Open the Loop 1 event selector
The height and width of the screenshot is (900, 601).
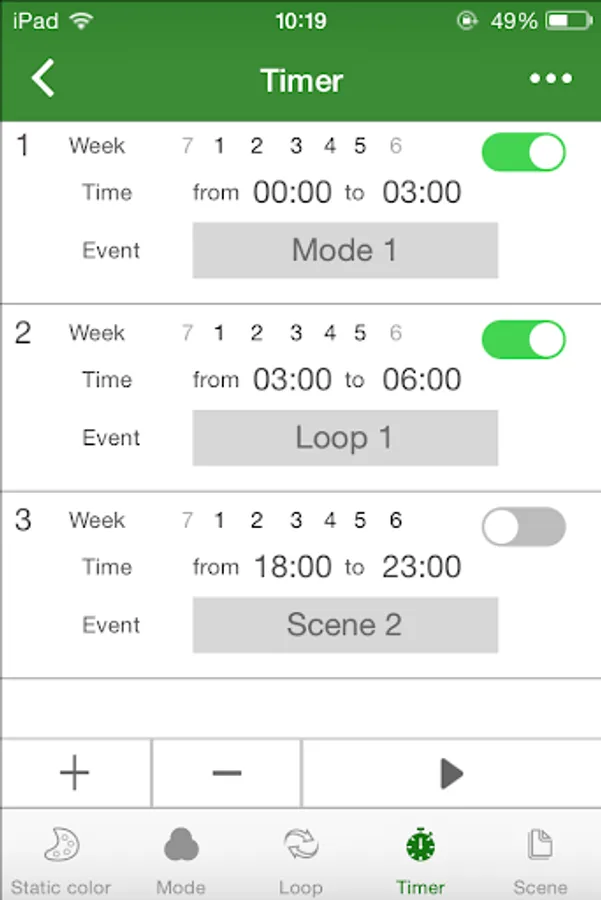(x=345, y=437)
